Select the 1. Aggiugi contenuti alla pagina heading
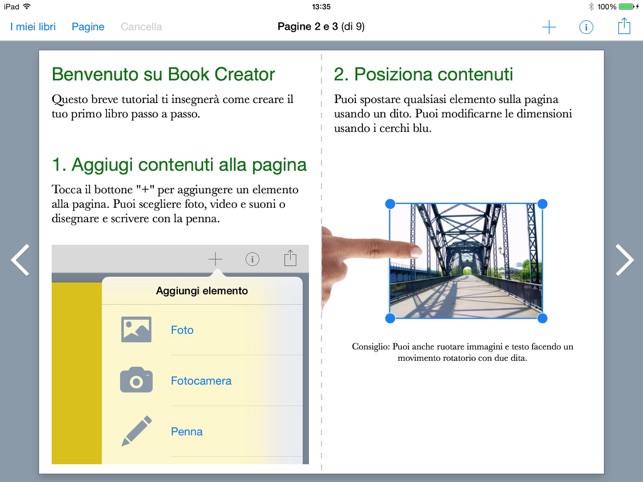This screenshot has width=643, height=482. 179,164
